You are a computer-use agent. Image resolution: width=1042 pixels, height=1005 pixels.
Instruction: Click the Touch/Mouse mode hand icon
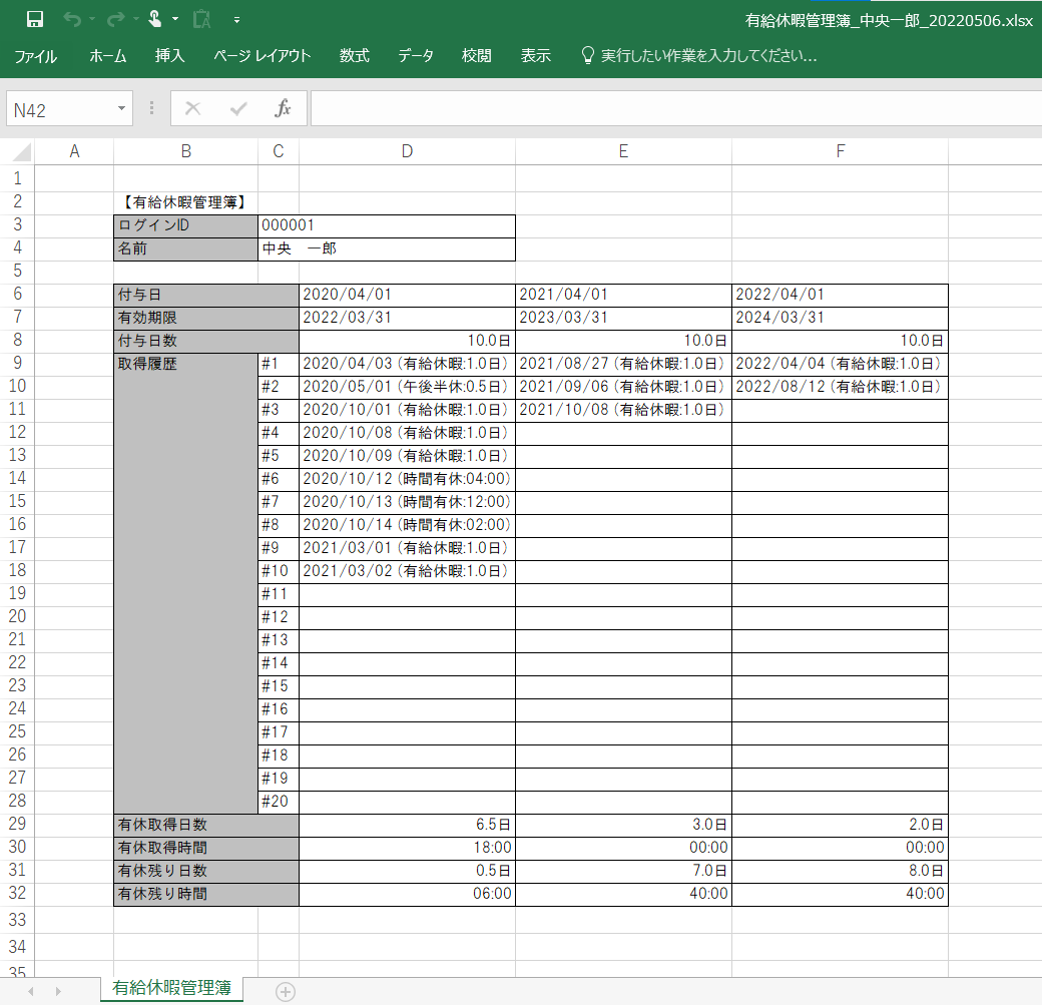point(155,19)
